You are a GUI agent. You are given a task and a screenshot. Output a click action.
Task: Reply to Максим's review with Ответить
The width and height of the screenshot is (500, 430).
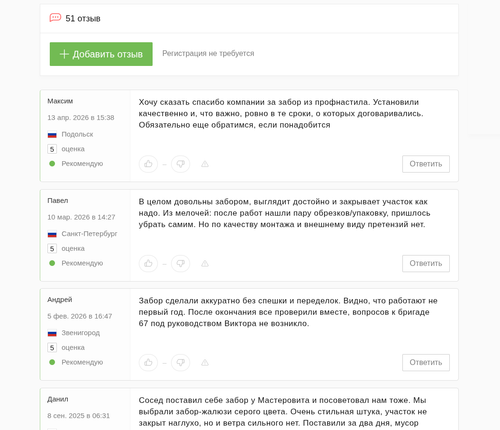(426, 164)
